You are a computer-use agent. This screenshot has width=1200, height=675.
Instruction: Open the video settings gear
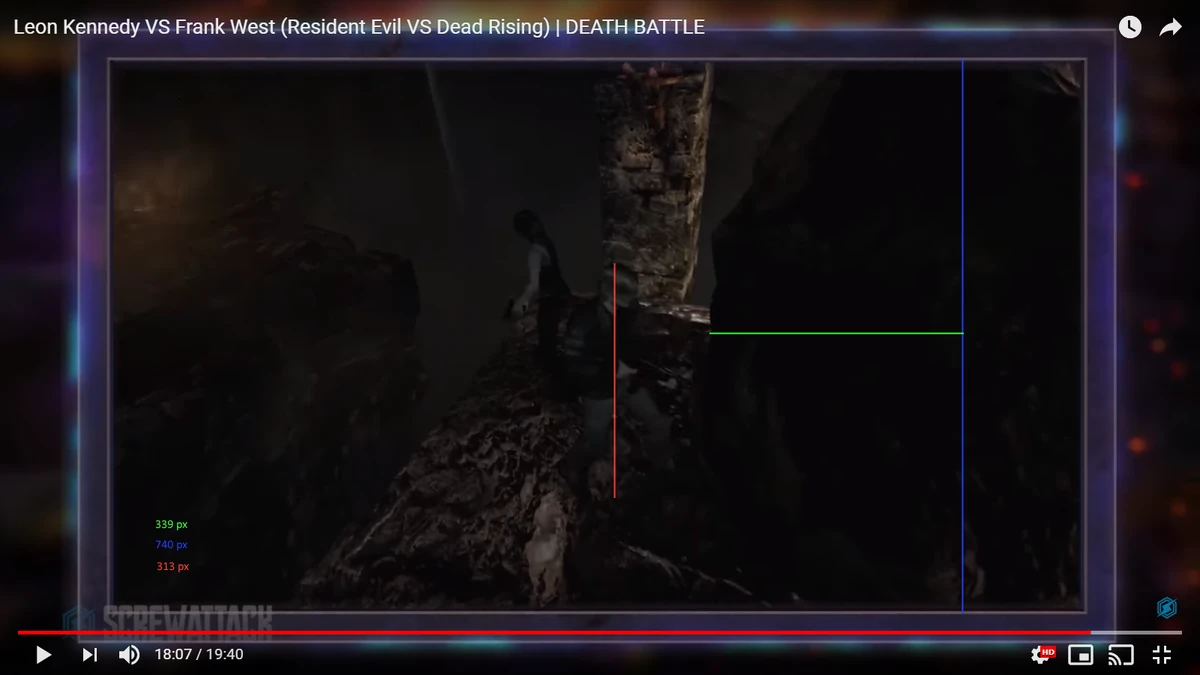point(1043,655)
